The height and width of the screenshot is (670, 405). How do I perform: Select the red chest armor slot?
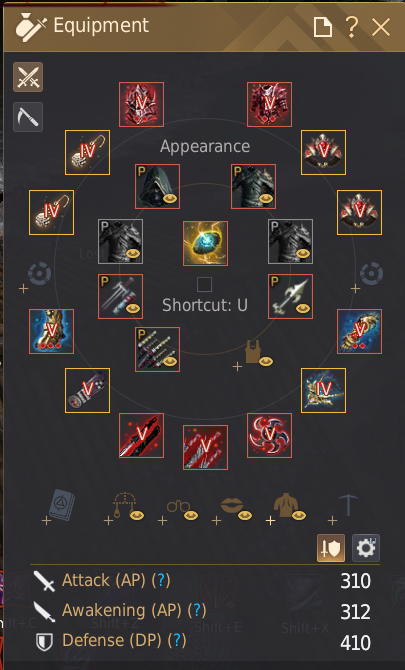coord(270,104)
